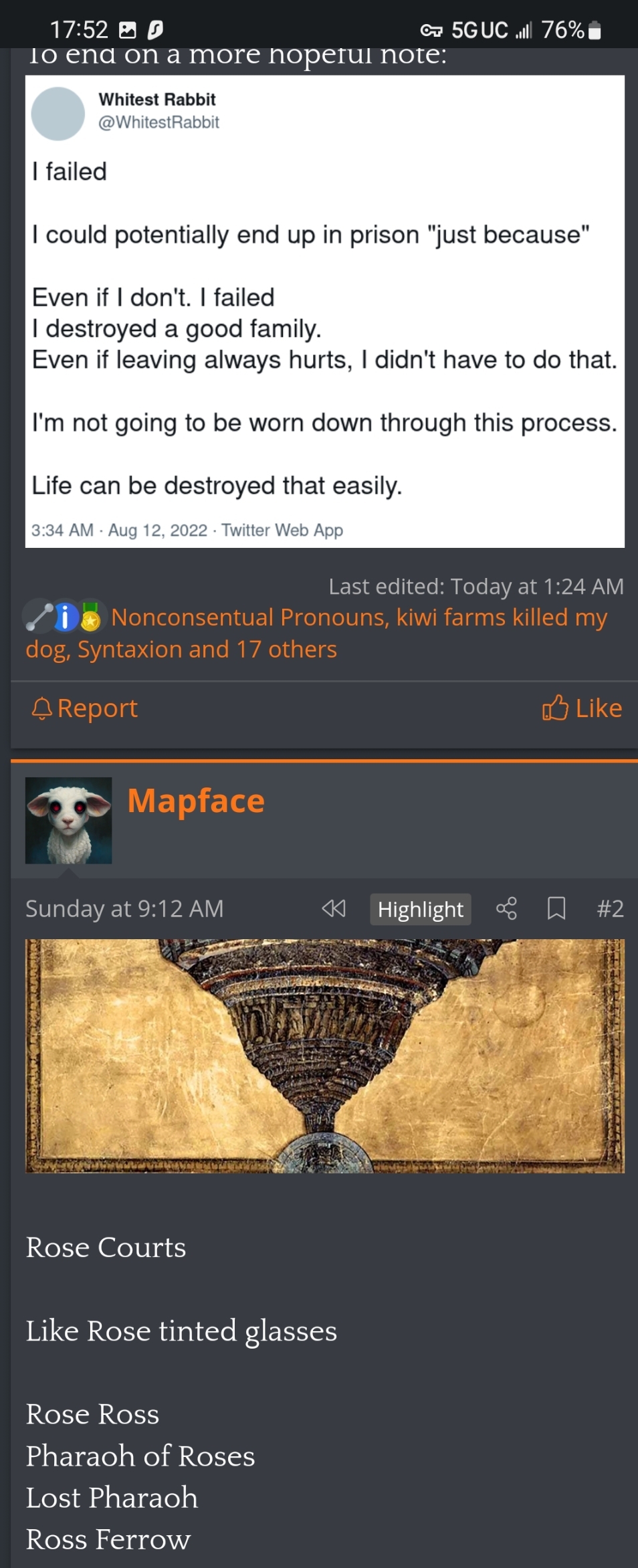
Task: Tap the battery indicator in status bar
Action: (595, 30)
